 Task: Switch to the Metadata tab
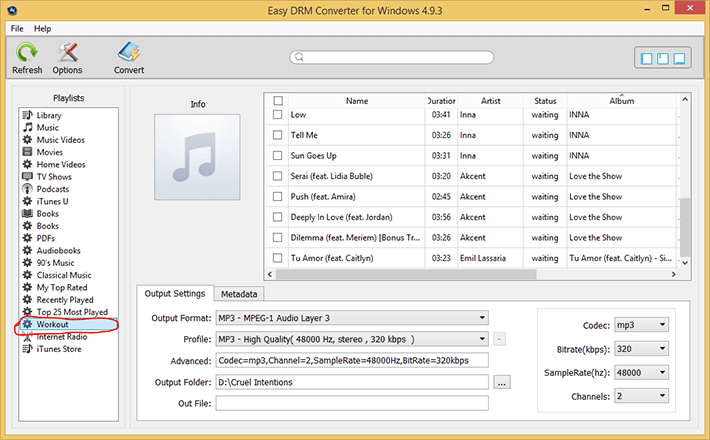click(239, 294)
